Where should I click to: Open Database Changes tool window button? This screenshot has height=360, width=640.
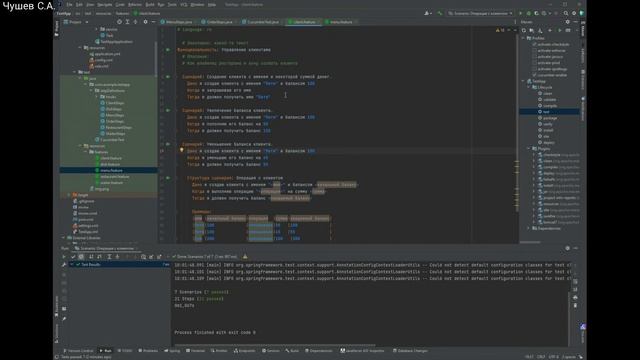click(410, 351)
